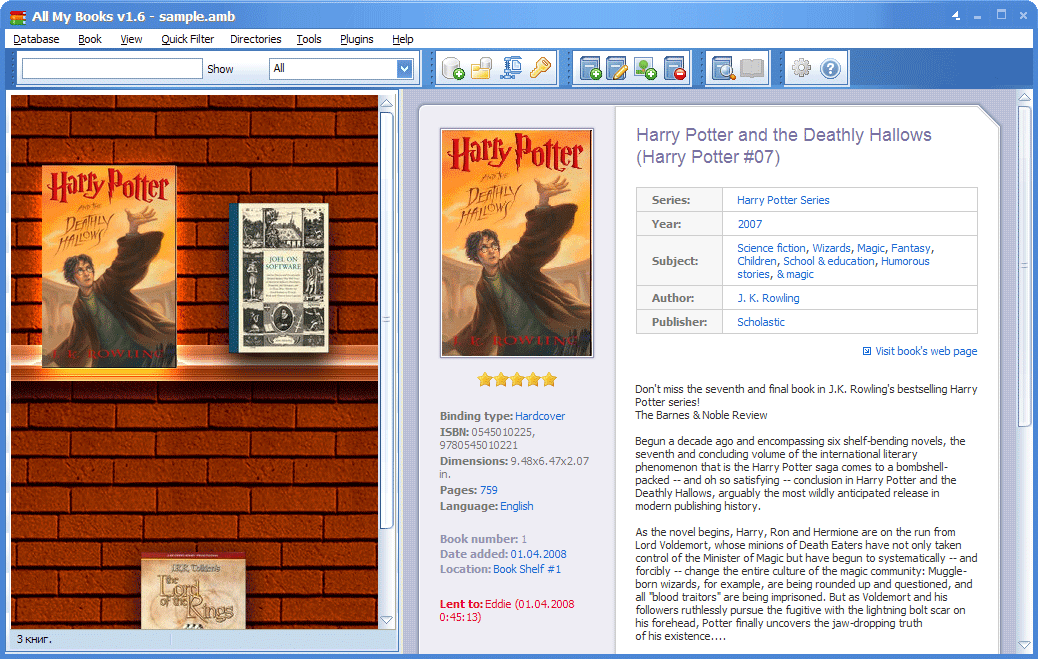Click the icon beside Visit book's web page

pos(867,351)
